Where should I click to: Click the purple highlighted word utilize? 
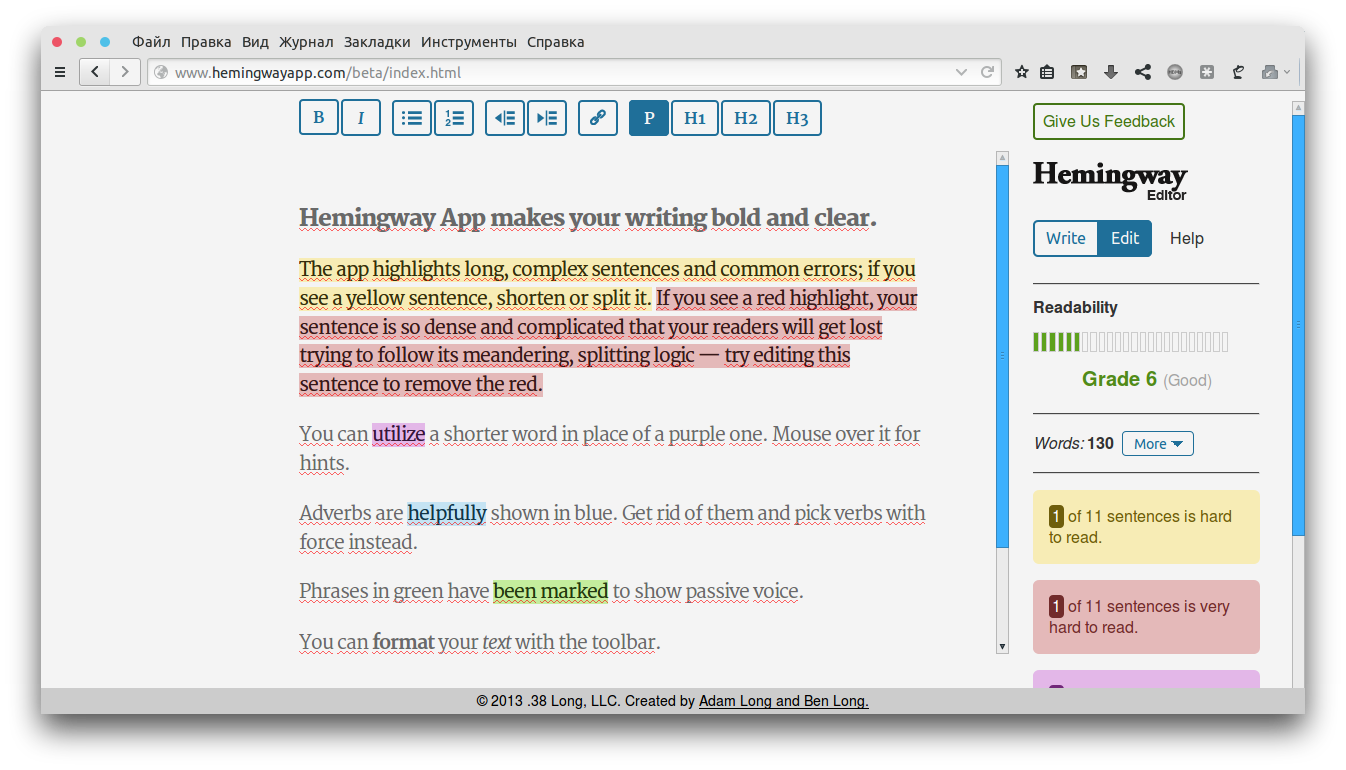coord(398,434)
